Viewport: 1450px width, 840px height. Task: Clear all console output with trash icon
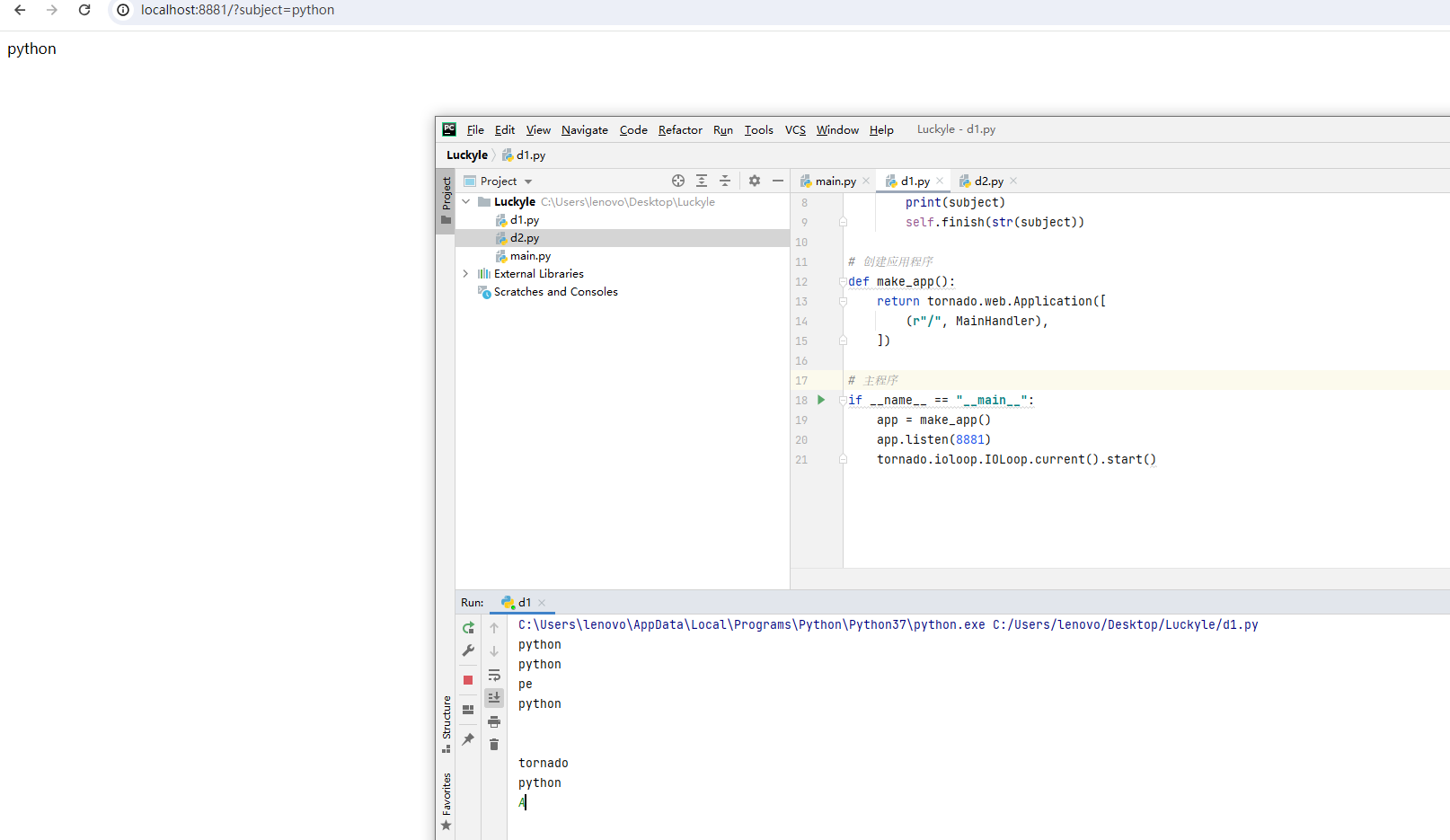(494, 745)
